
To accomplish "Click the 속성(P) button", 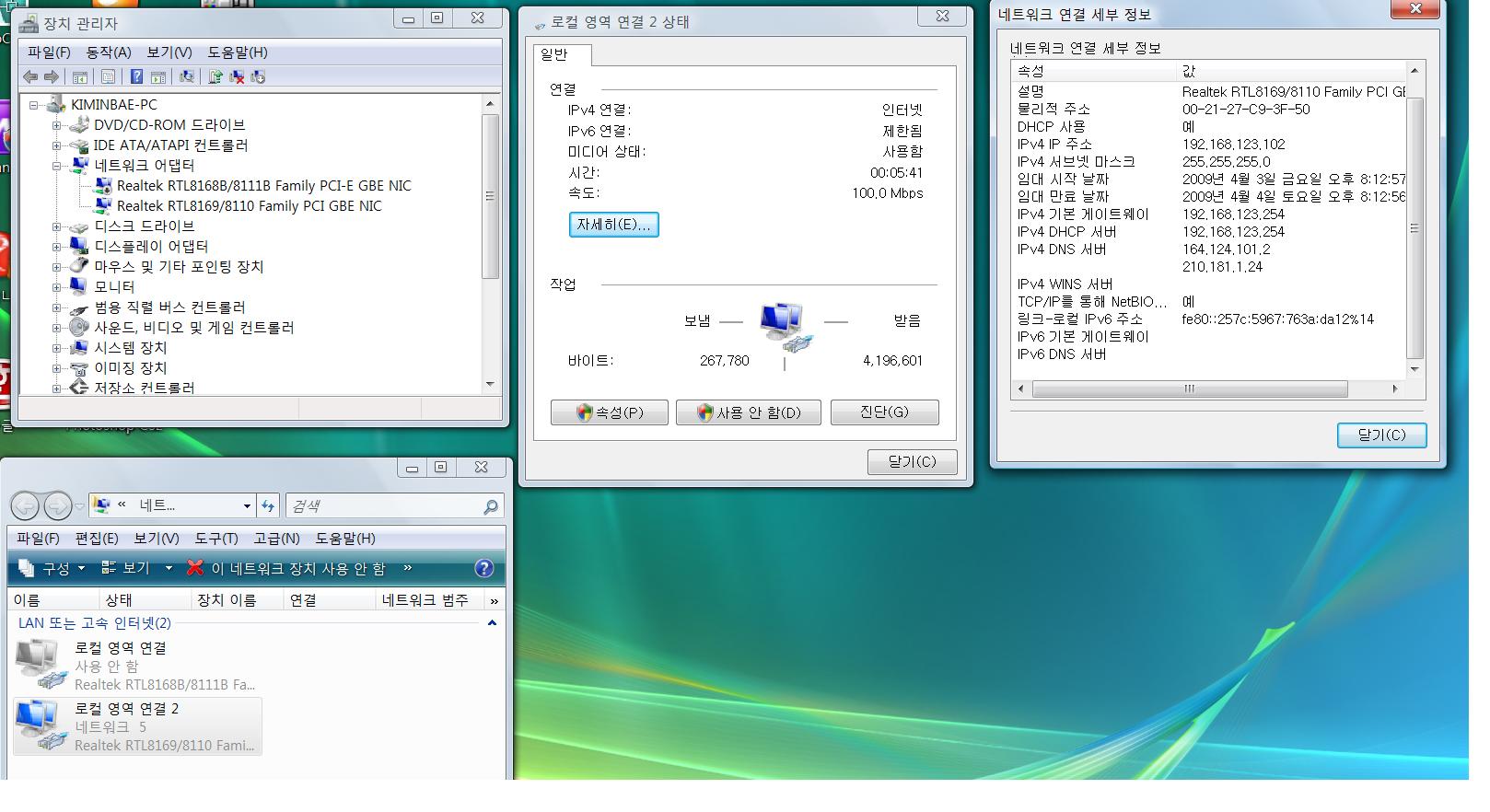I will coord(610,412).
